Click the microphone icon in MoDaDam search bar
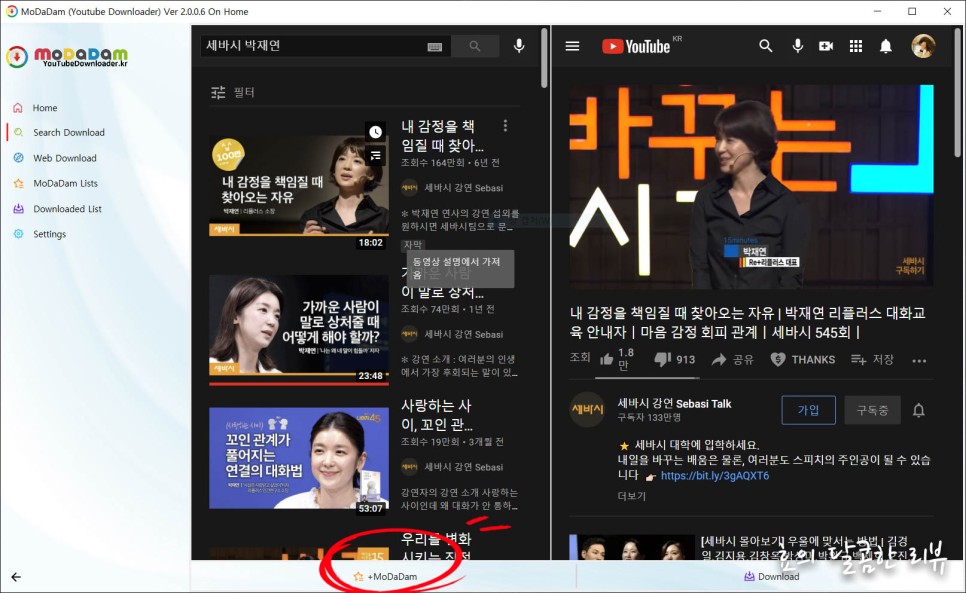The height and width of the screenshot is (593, 966). pos(517,46)
